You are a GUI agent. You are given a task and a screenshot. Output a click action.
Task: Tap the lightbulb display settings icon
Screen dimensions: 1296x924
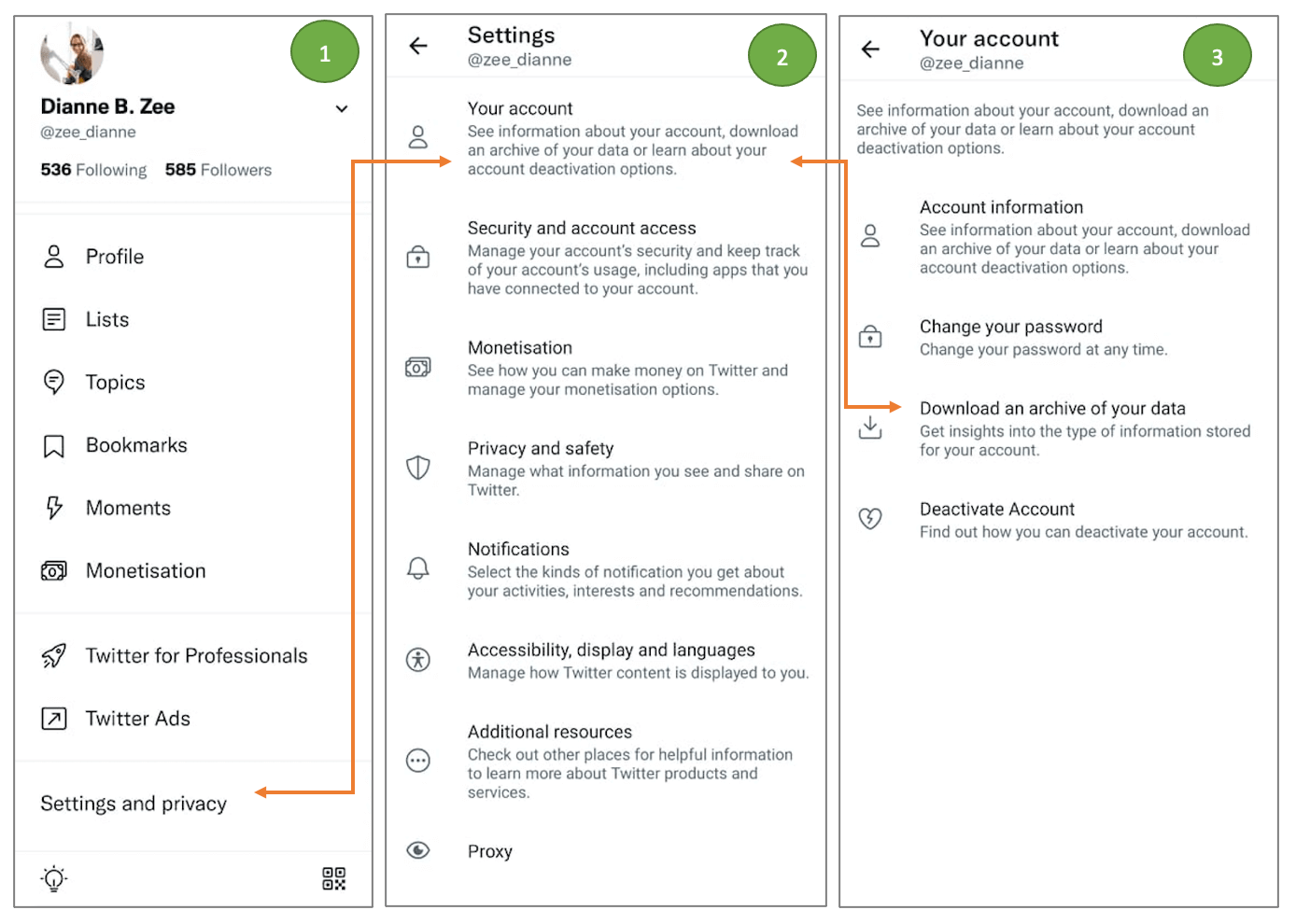53,877
